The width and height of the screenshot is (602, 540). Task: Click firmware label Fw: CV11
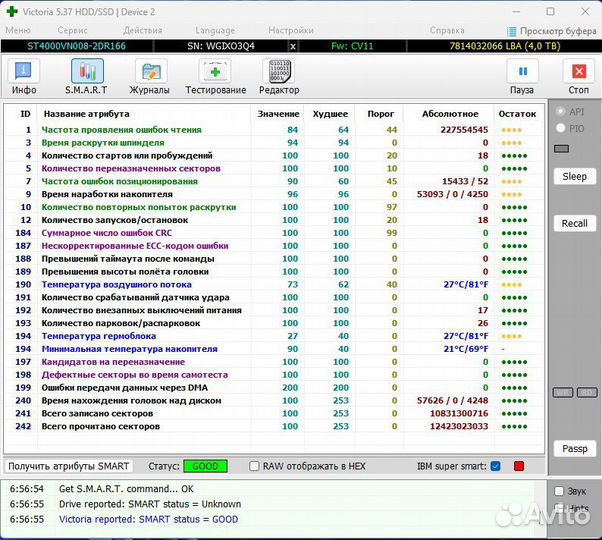click(352, 46)
